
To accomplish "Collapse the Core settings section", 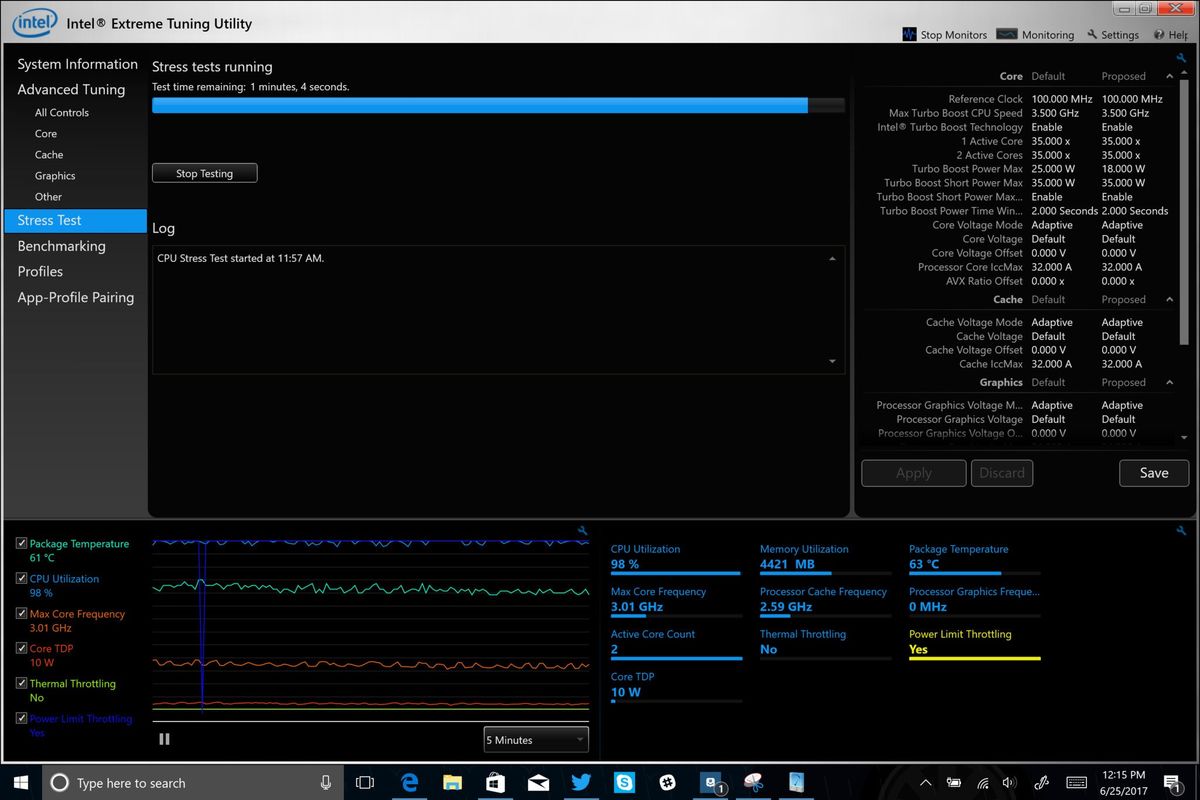I will coord(1168,76).
